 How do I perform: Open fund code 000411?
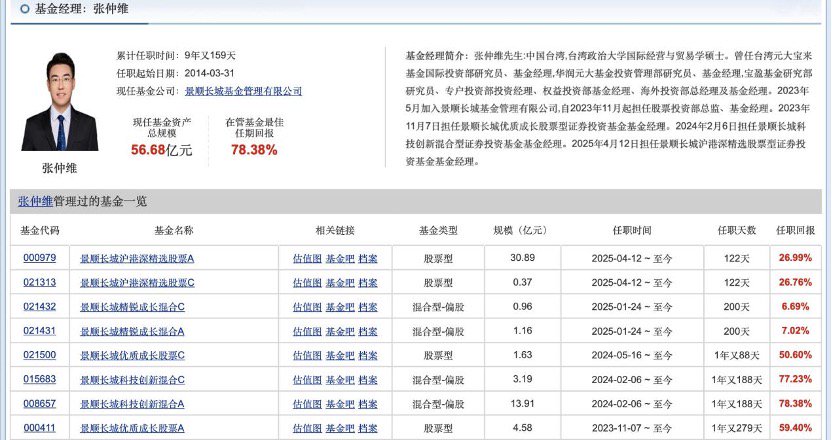(39, 428)
